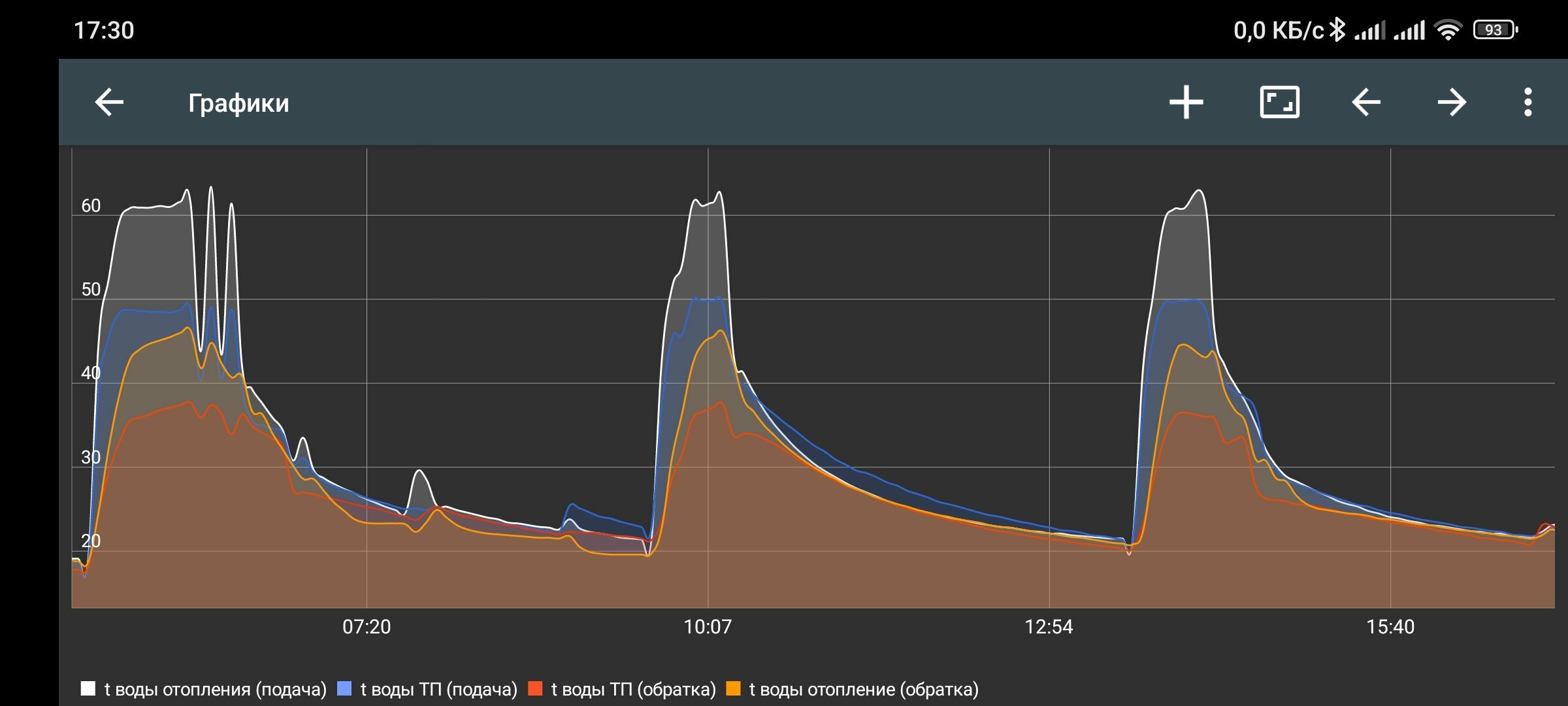
Task: Select the 15:40 time axis label
Action: (1390, 627)
